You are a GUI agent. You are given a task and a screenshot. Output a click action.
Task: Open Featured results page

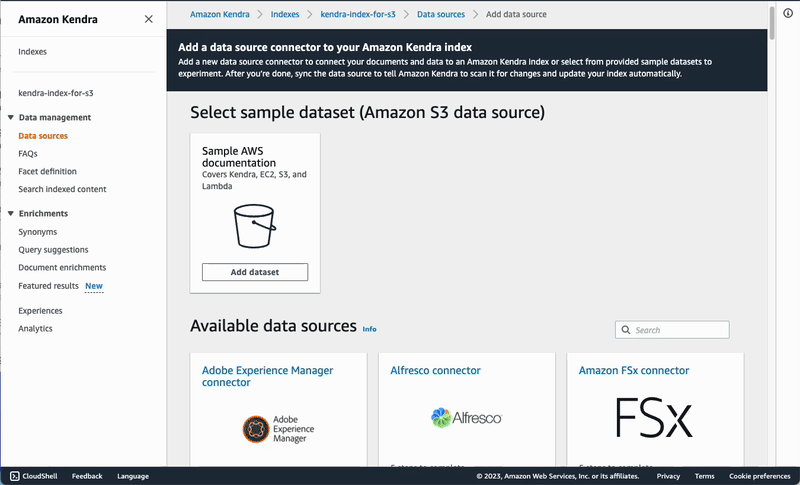(x=48, y=286)
